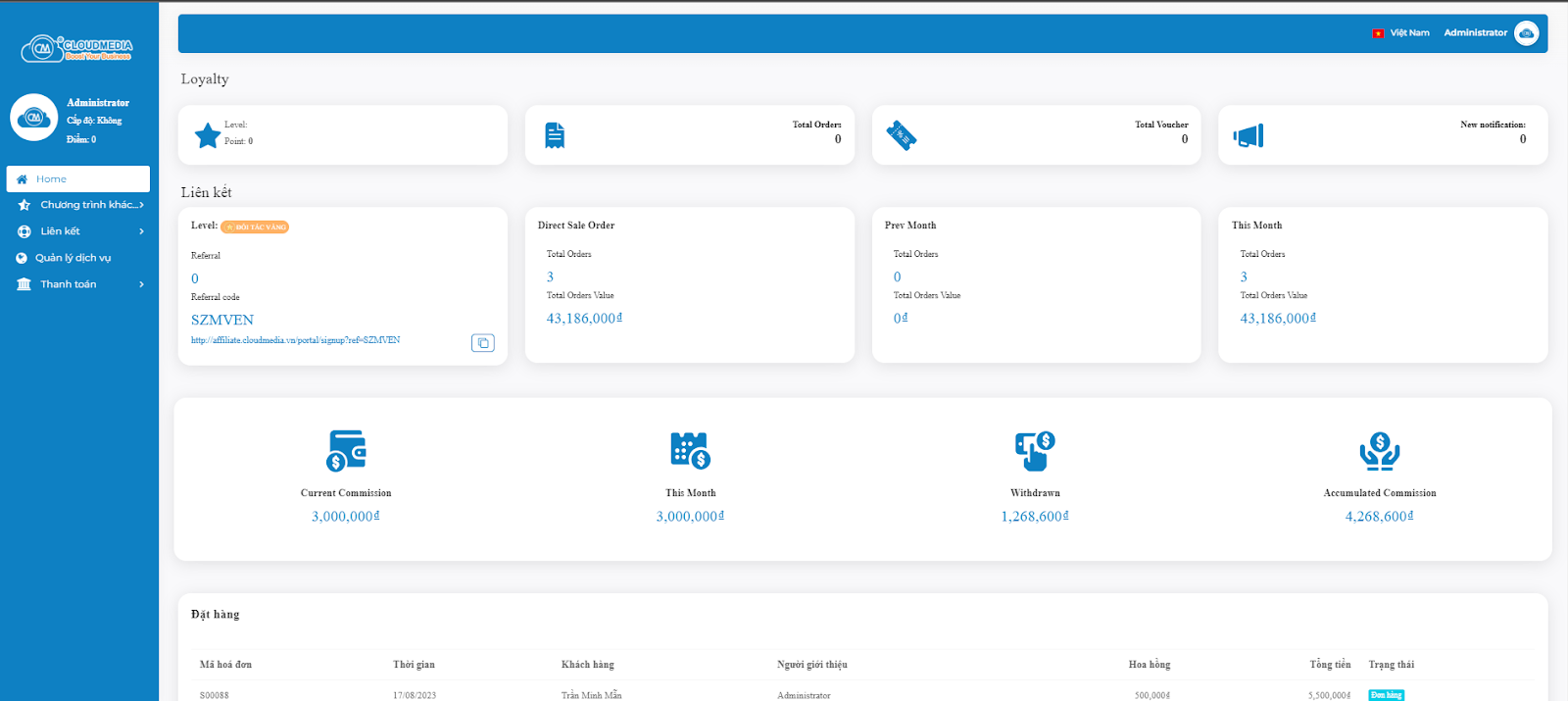The width and height of the screenshot is (1568, 701).
Task: Click the Total Orders document icon
Action: pos(555,135)
